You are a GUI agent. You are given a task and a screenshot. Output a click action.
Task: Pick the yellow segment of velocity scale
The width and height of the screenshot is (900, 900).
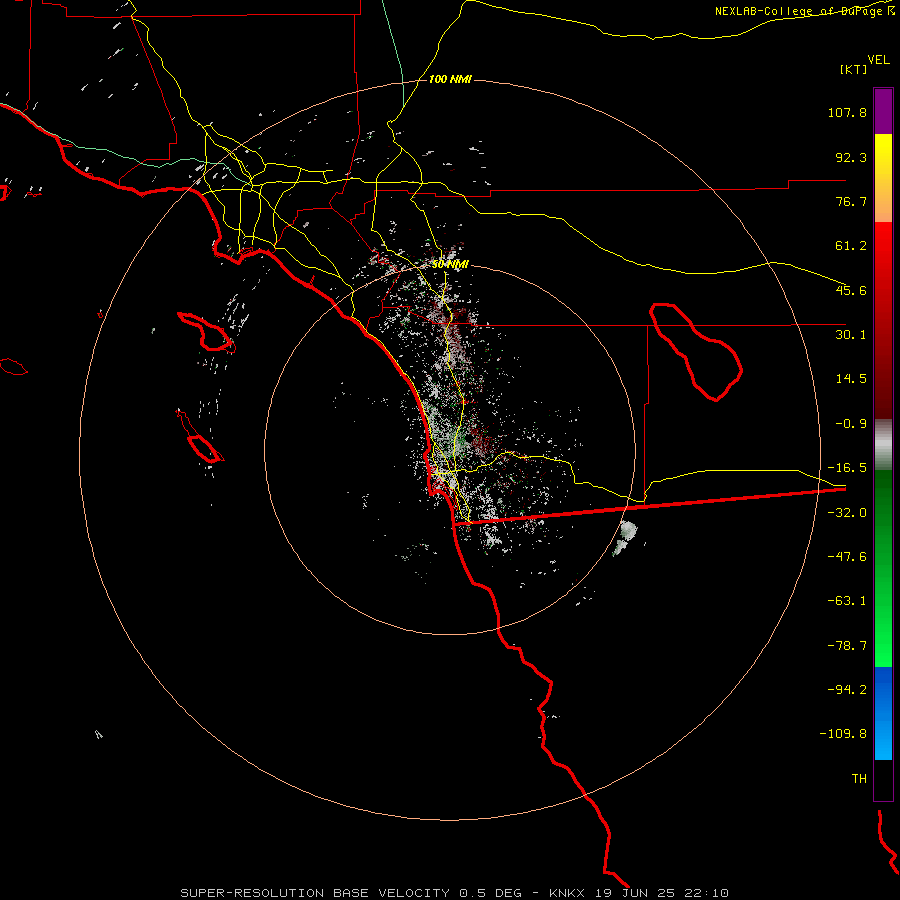(883, 178)
